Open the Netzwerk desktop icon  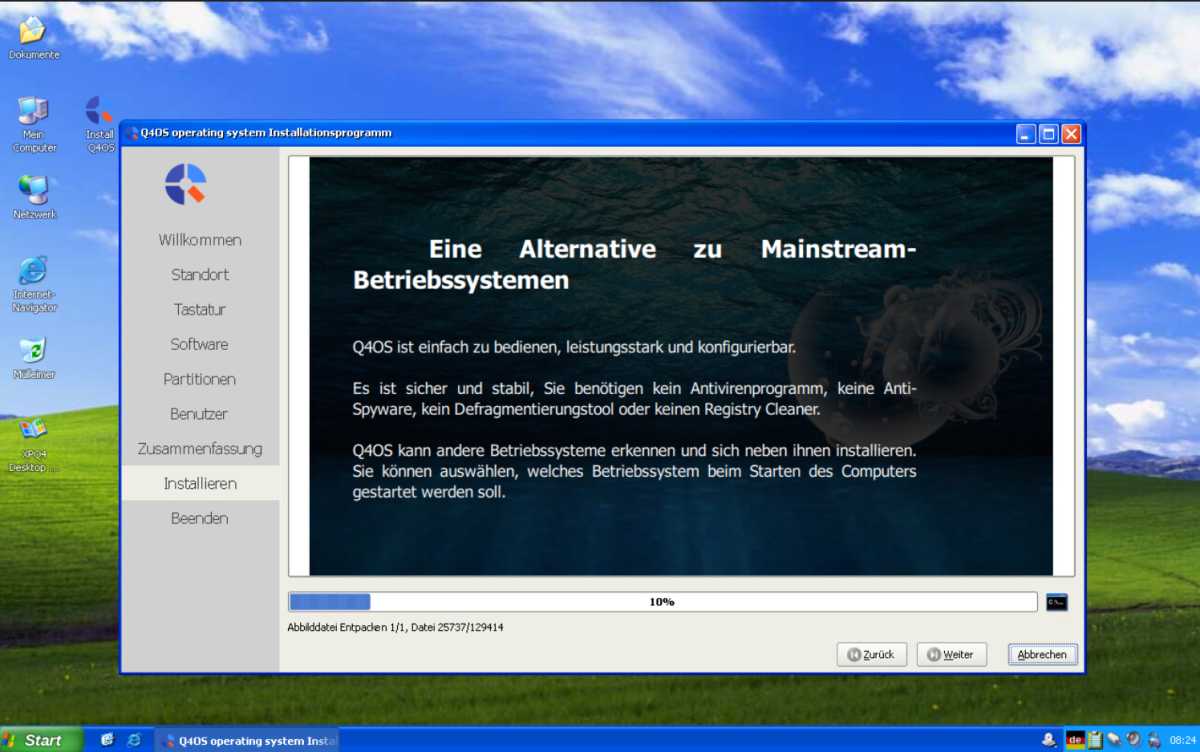[x=33, y=192]
